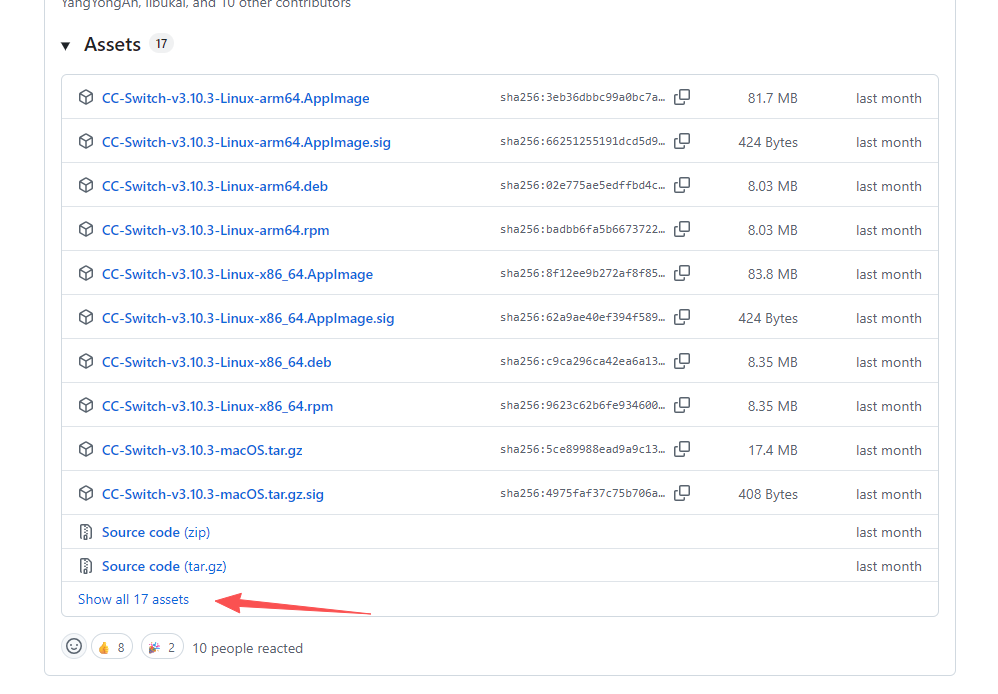
Task: Download Source code (tar.gz)
Action: [164, 566]
